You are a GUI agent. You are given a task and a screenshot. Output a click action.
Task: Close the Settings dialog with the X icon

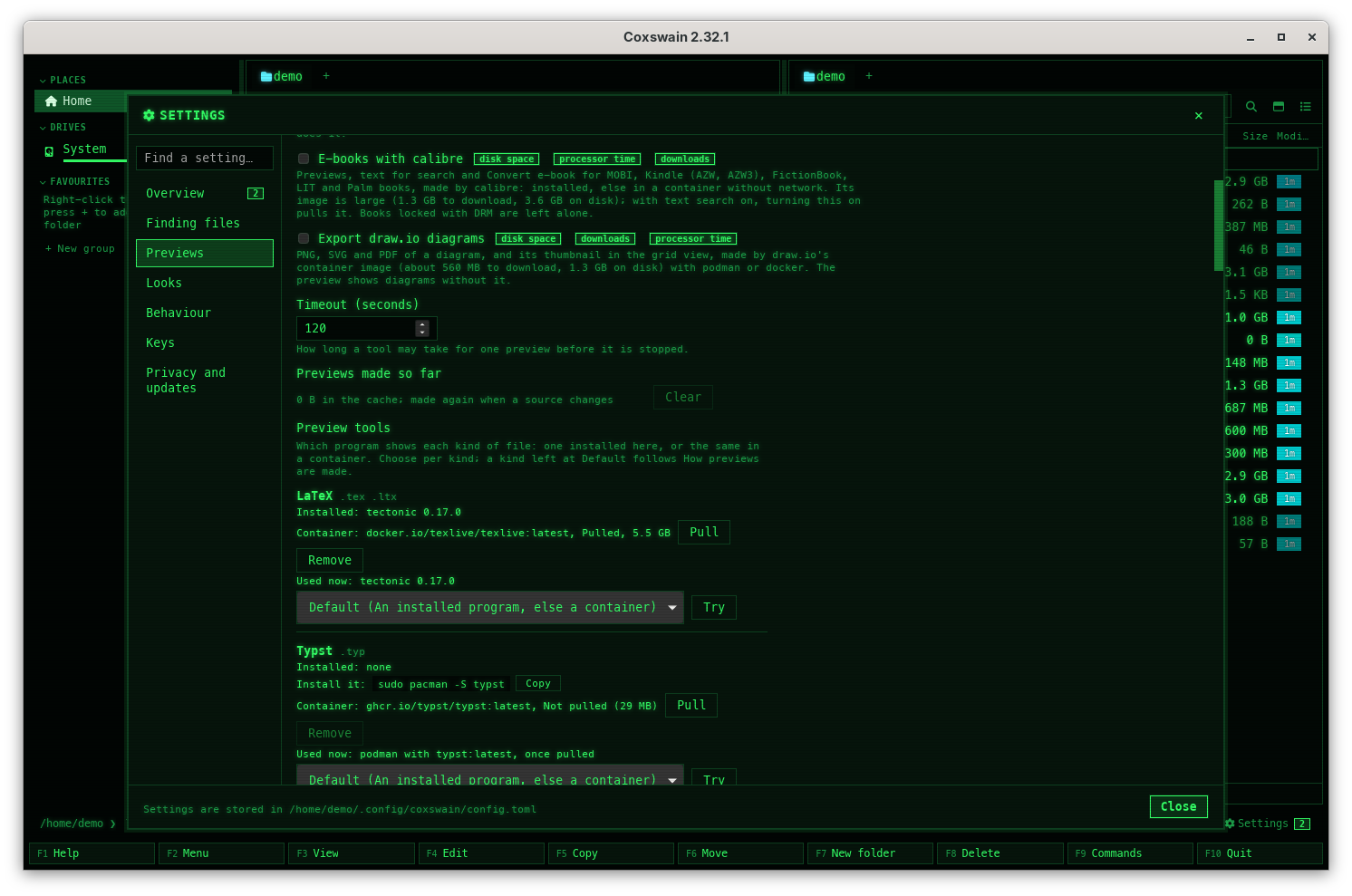pos(1199,116)
